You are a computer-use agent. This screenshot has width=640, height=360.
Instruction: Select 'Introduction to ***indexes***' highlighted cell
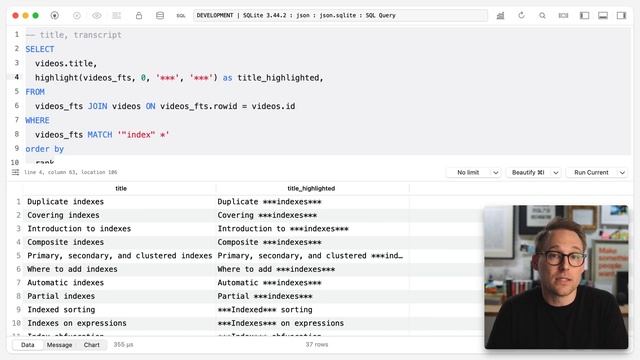(x=312, y=229)
